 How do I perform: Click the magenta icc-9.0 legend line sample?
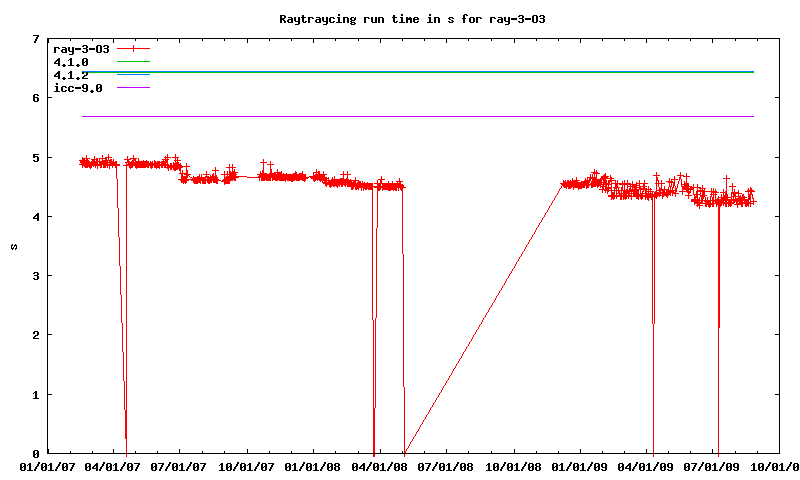(133, 88)
